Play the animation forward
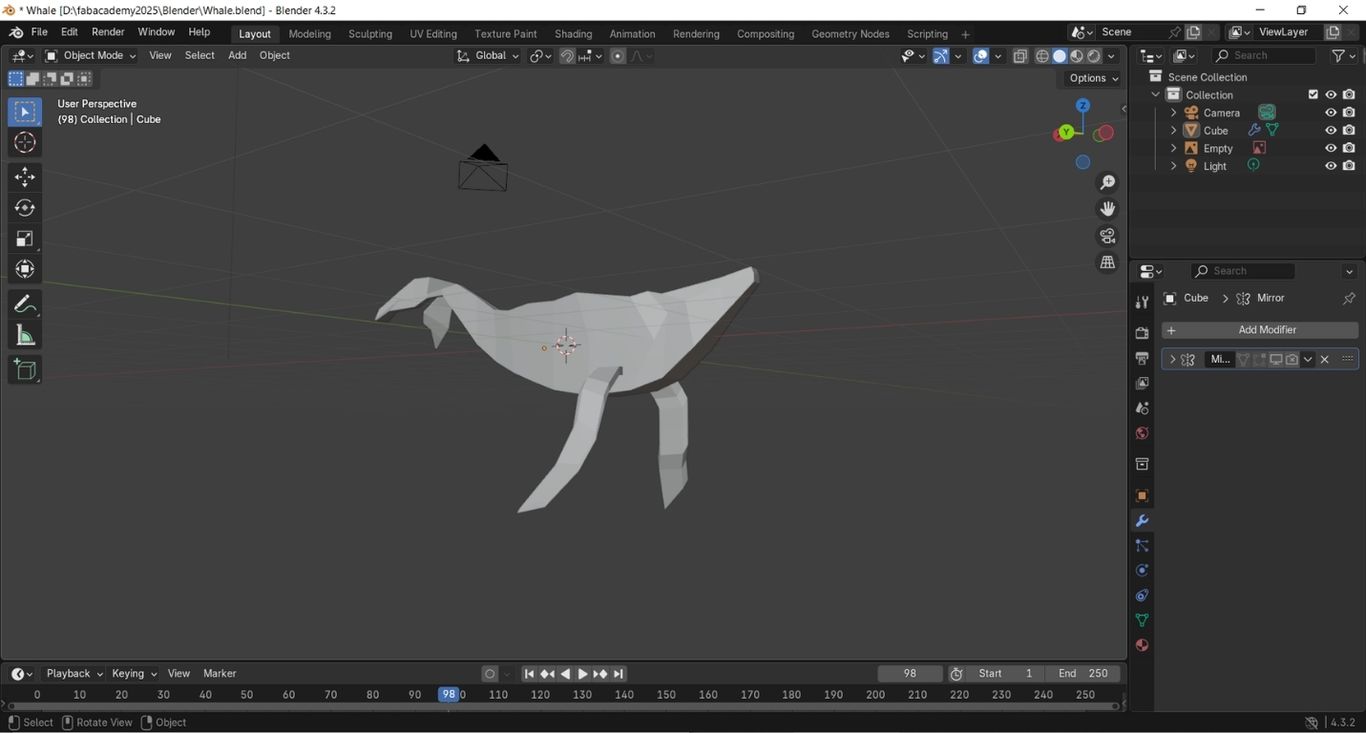 tap(583, 674)
